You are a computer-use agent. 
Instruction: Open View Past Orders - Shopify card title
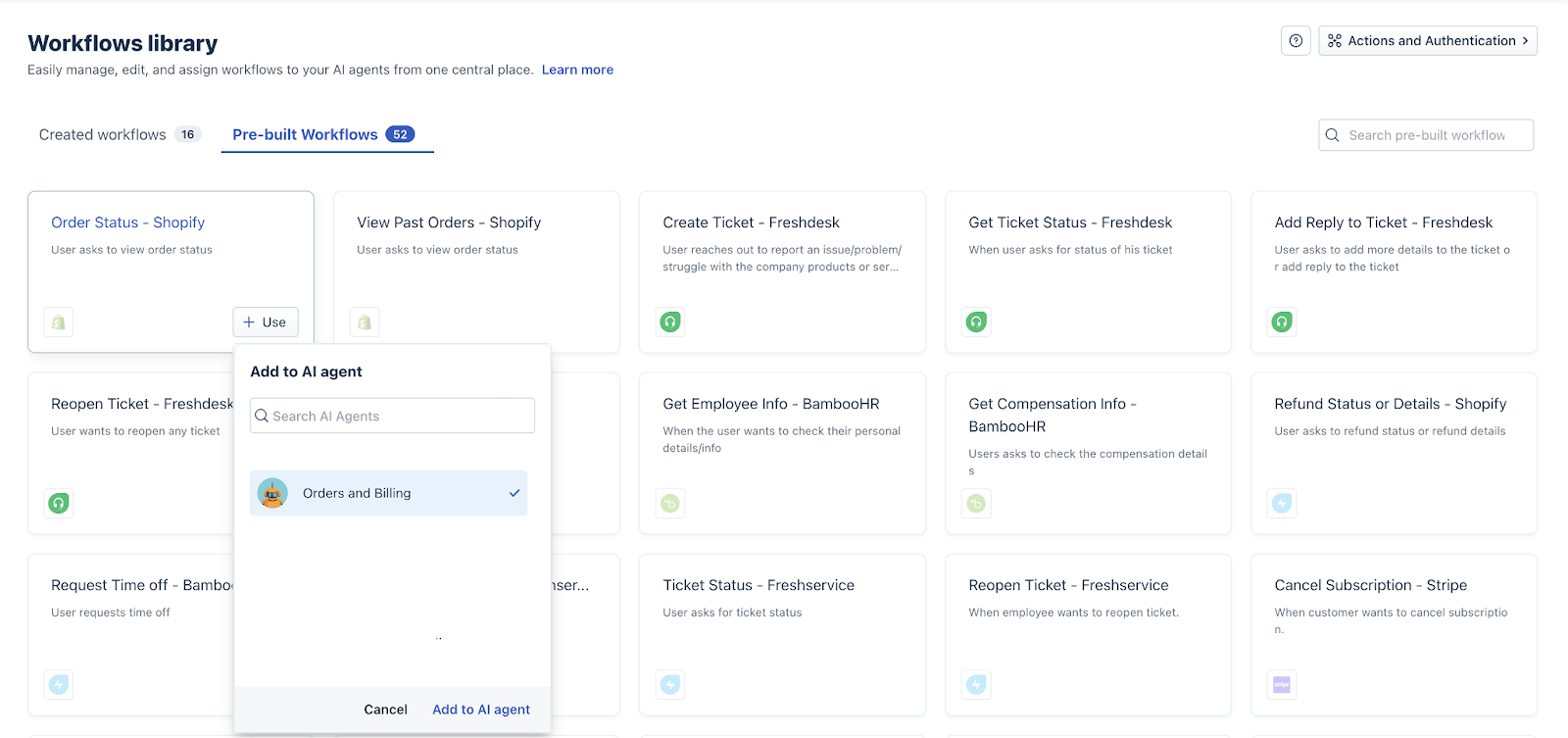(x=449, y=222)
